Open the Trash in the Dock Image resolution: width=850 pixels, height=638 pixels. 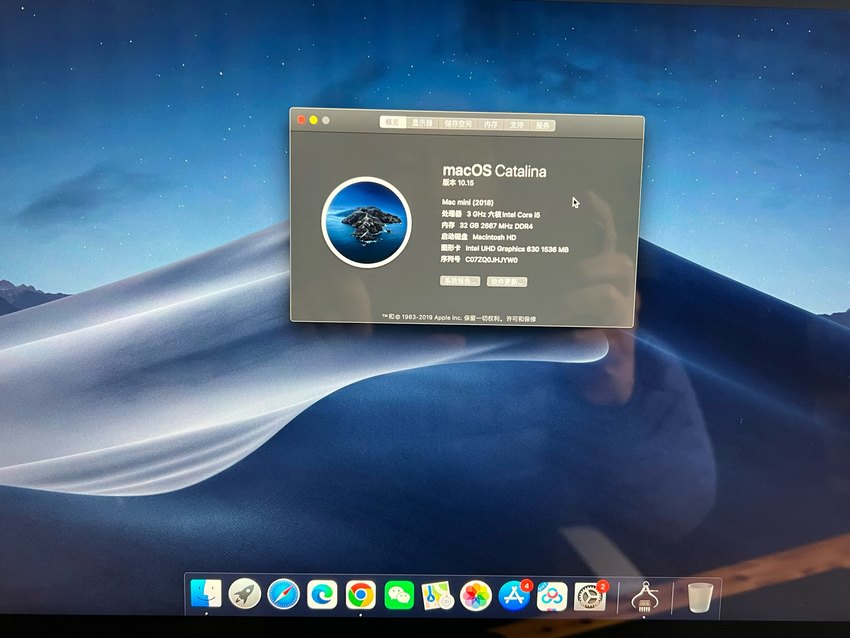click(x=699, y=597)
